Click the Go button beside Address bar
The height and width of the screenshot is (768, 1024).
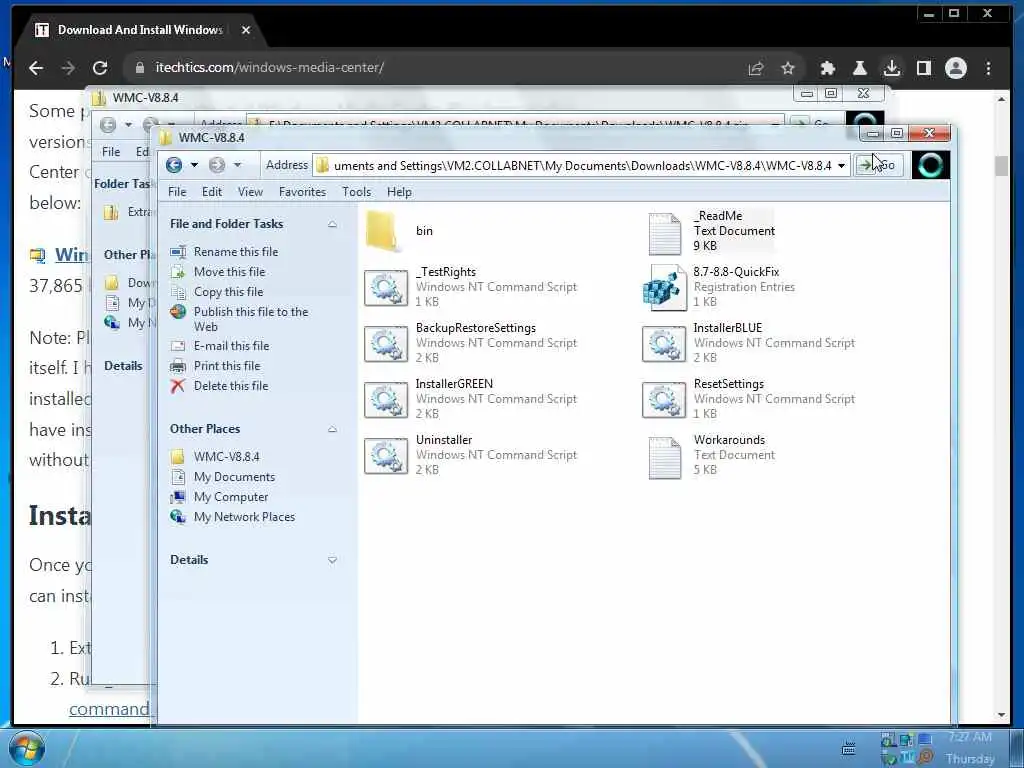(x=878, y=165)
